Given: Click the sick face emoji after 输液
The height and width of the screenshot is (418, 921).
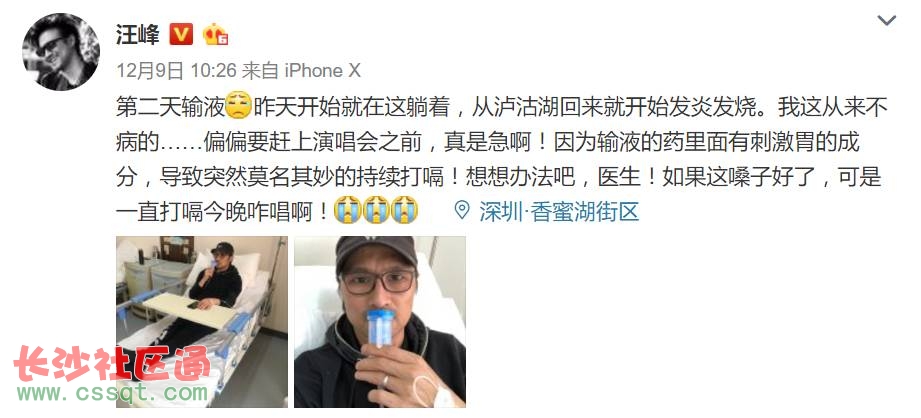Looking at the screenshot, I should click(x=239, y=106).
